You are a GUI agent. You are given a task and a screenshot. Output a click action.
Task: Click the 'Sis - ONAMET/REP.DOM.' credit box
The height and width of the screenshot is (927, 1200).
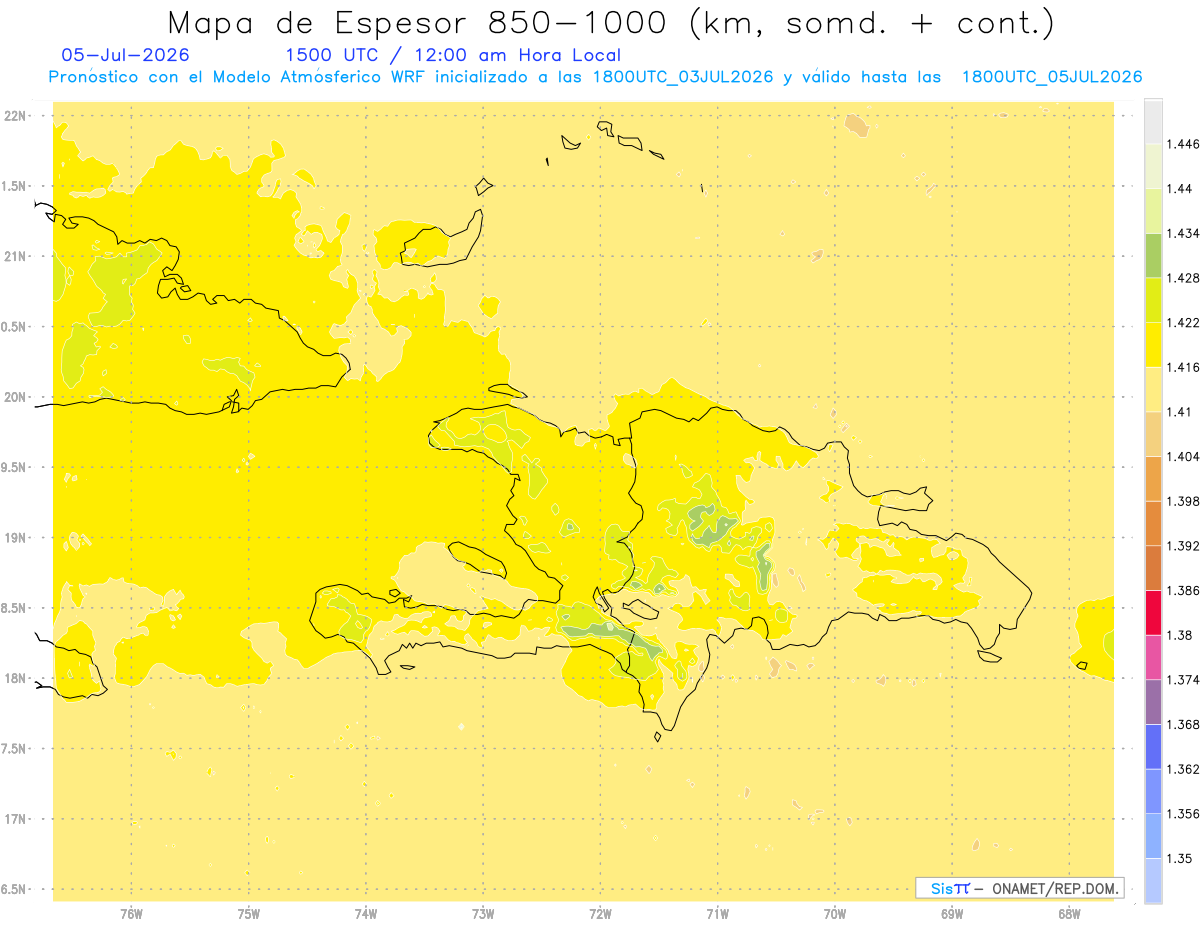[1020, 888]
